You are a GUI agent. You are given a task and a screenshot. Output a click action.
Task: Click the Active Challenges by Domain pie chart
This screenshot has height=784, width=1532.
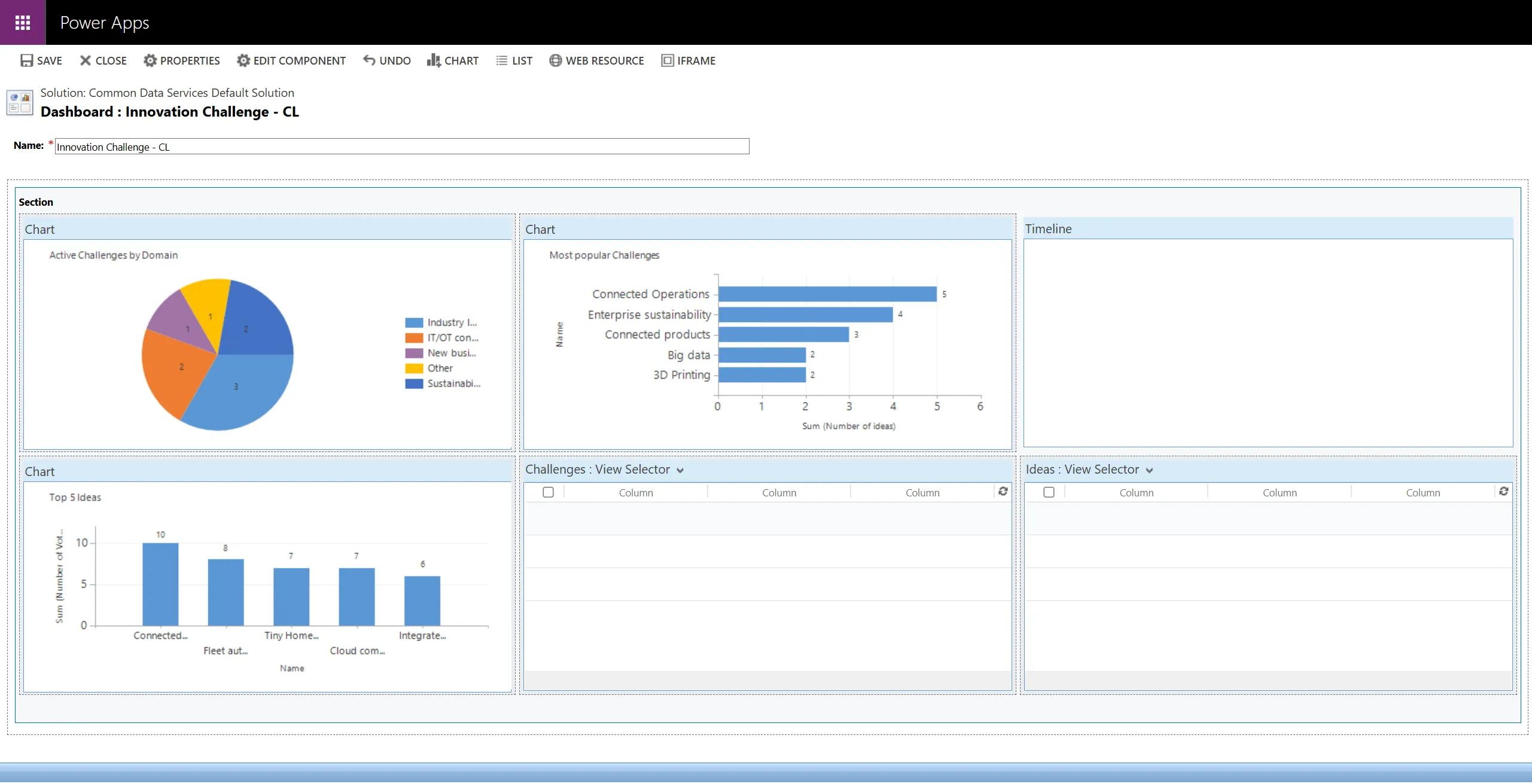click(217, 354)
